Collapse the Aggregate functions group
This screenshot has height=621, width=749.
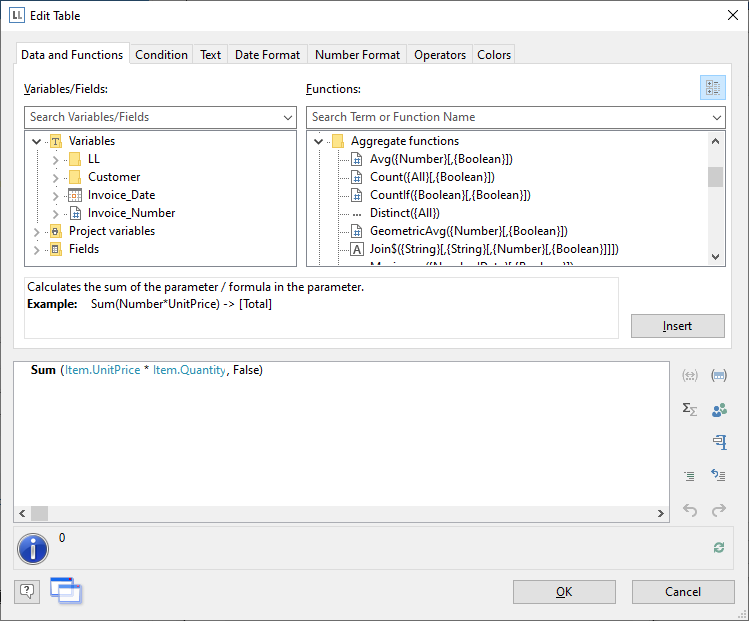pos(319,141)
